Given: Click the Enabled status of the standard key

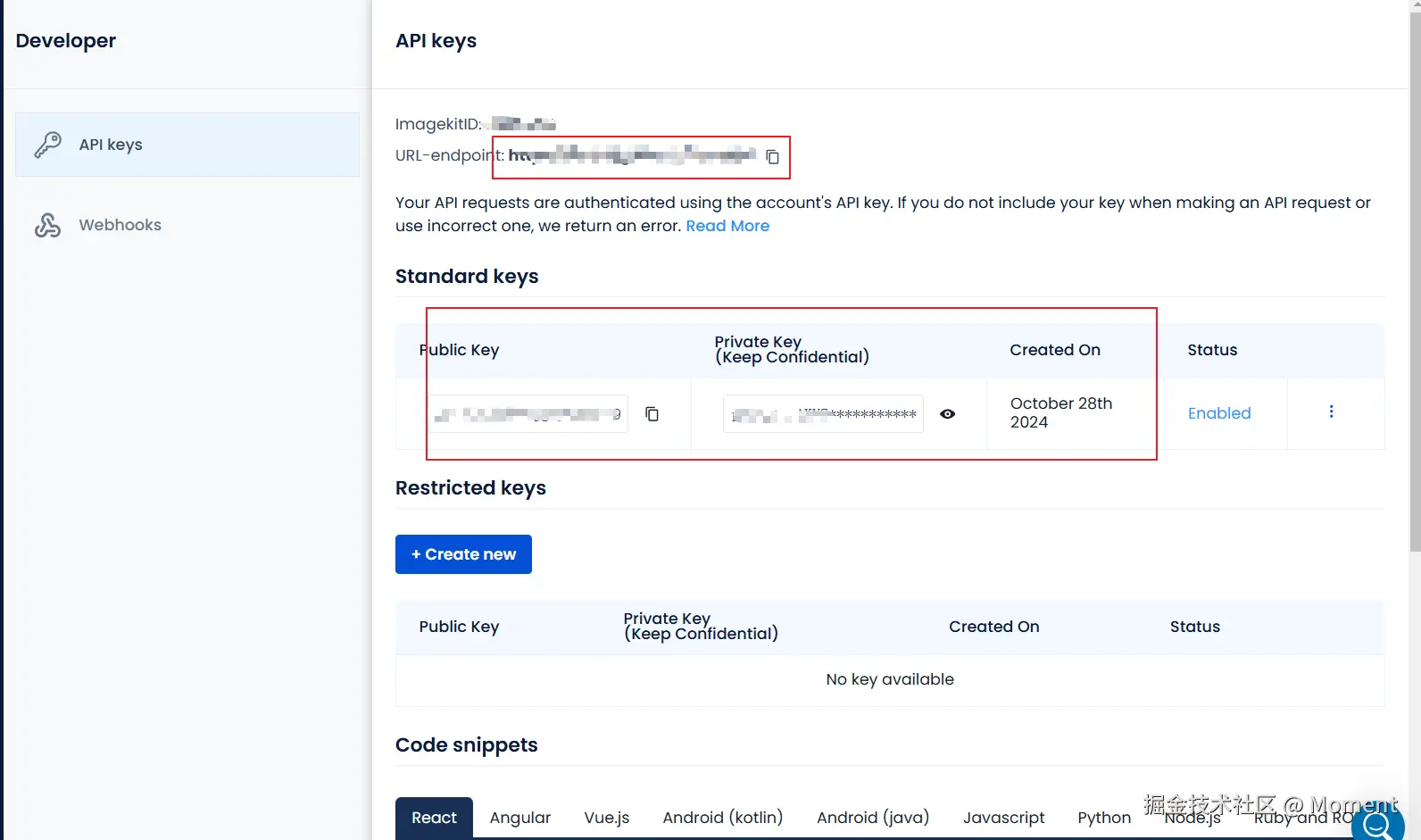Looking at the screenshot, I should pyautogui.click(x=1219, y=413).
